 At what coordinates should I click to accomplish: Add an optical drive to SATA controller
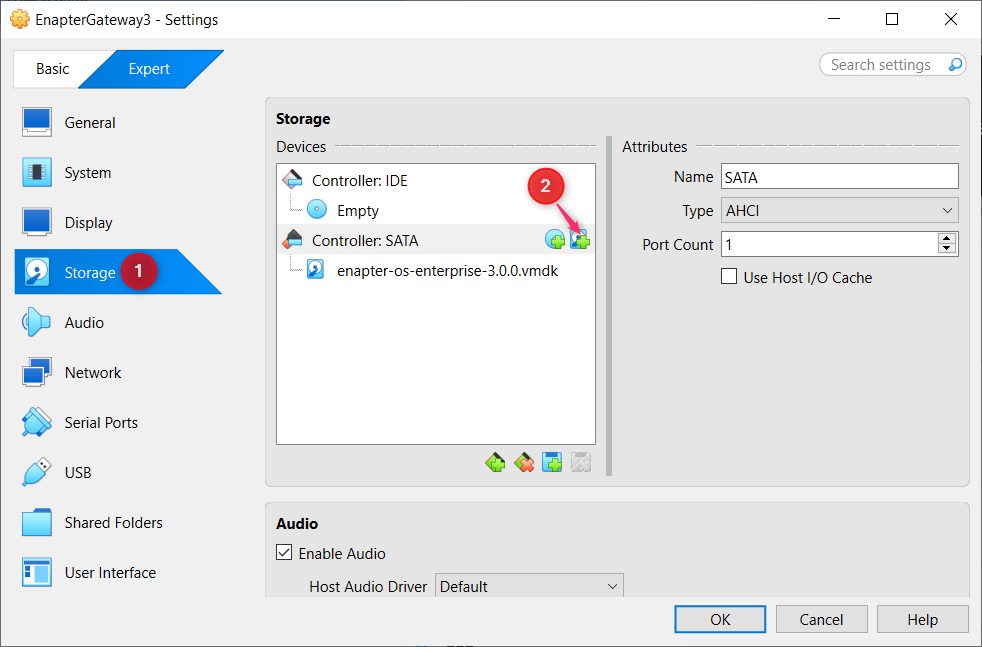[x=556, y=240]
